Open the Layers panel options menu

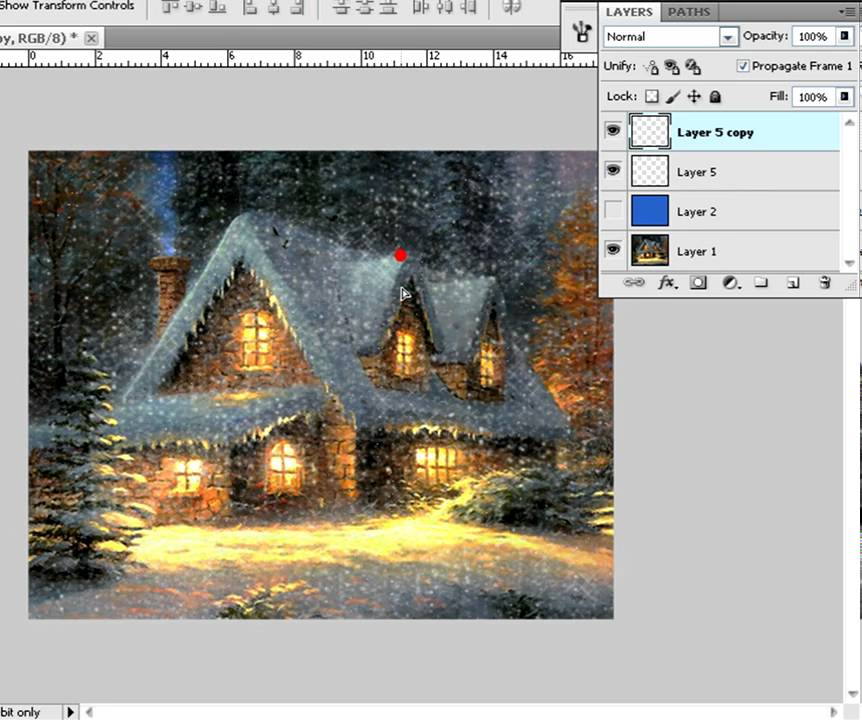tap(849, 12)
